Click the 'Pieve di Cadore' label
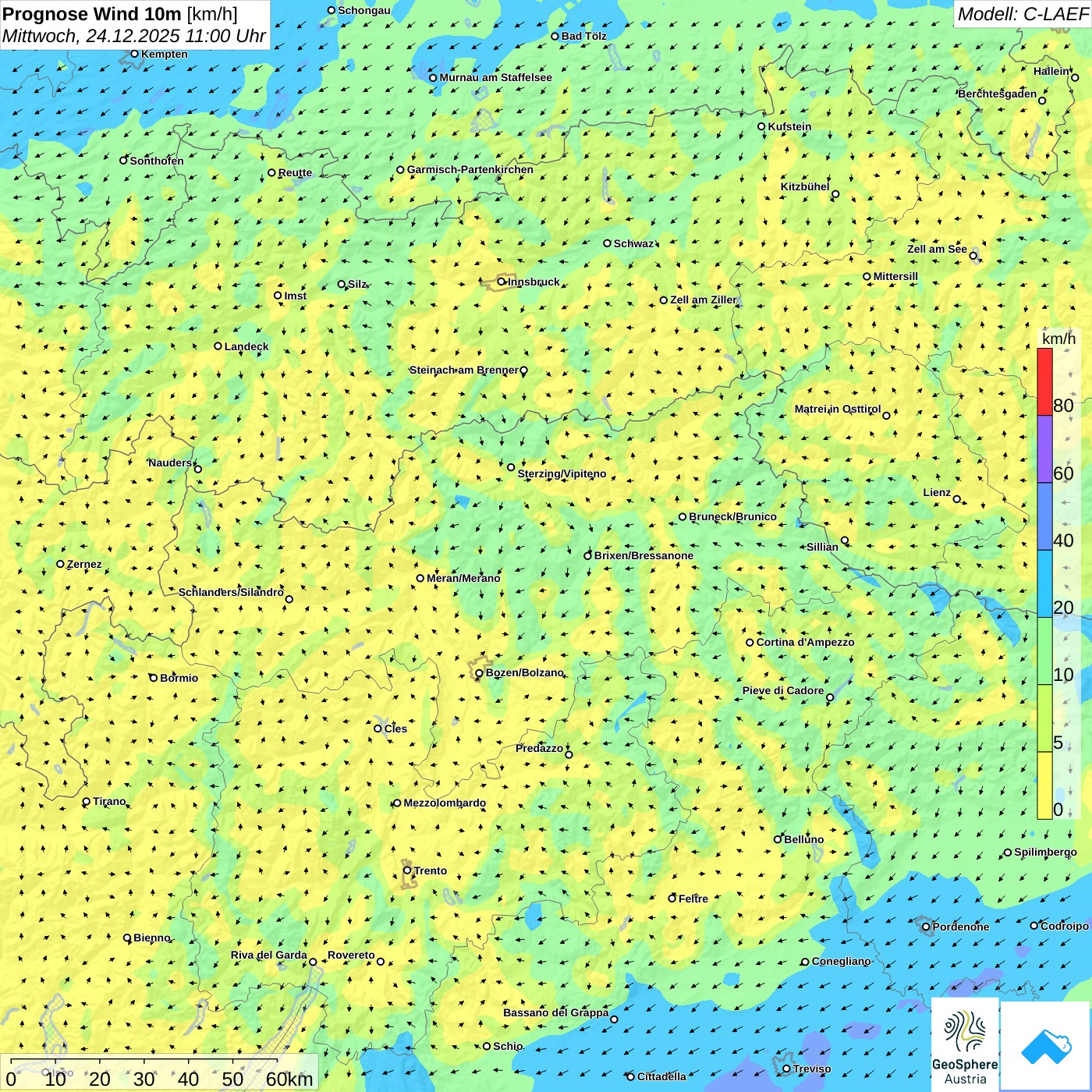1092x1092 pixels. 783,690
